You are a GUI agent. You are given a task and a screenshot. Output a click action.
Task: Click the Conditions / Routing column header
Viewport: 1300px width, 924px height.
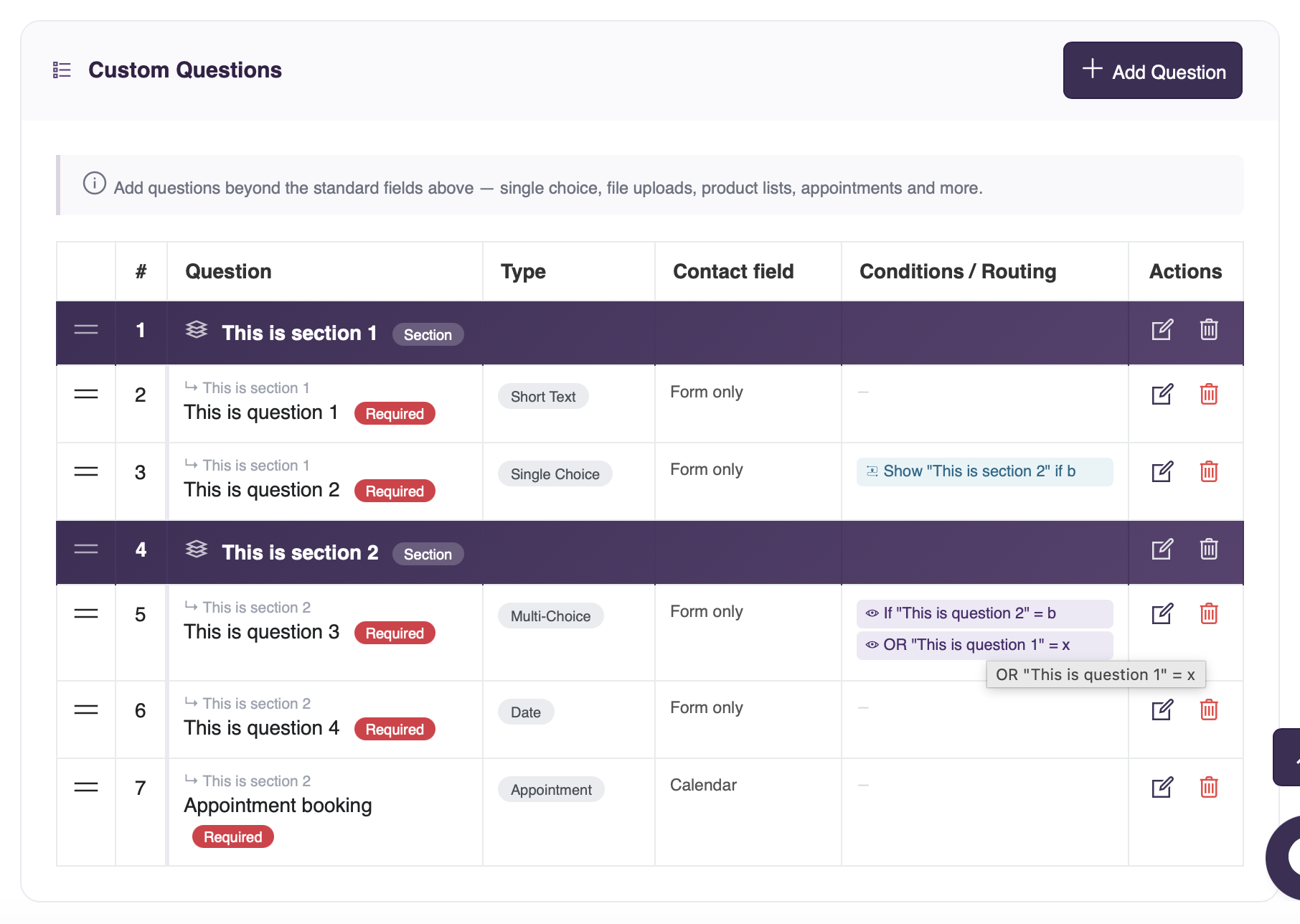(x=958, y=272)
